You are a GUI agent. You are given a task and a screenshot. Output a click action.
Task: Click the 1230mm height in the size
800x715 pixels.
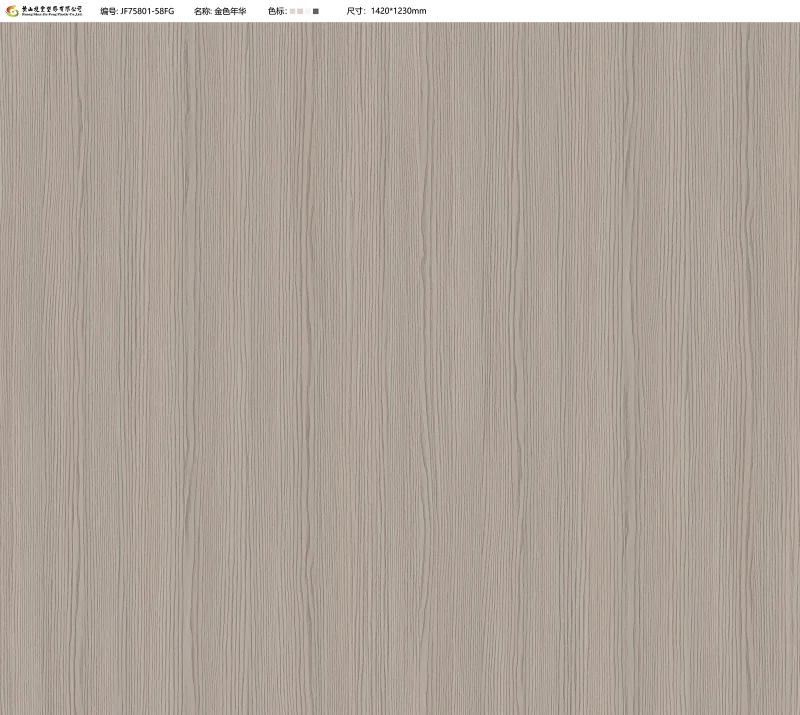click(x=410, y=11)
